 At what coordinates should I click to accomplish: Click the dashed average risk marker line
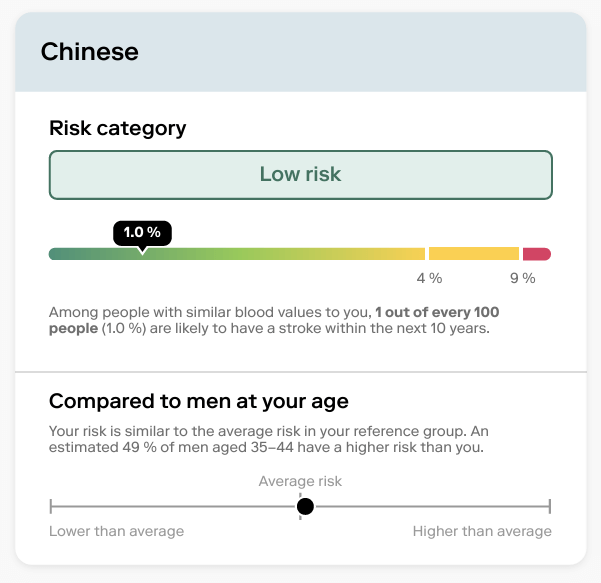[x=300, y=506]
